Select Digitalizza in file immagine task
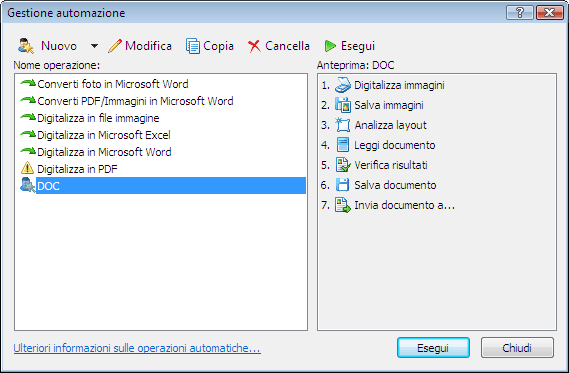 (x=98, y=118)
